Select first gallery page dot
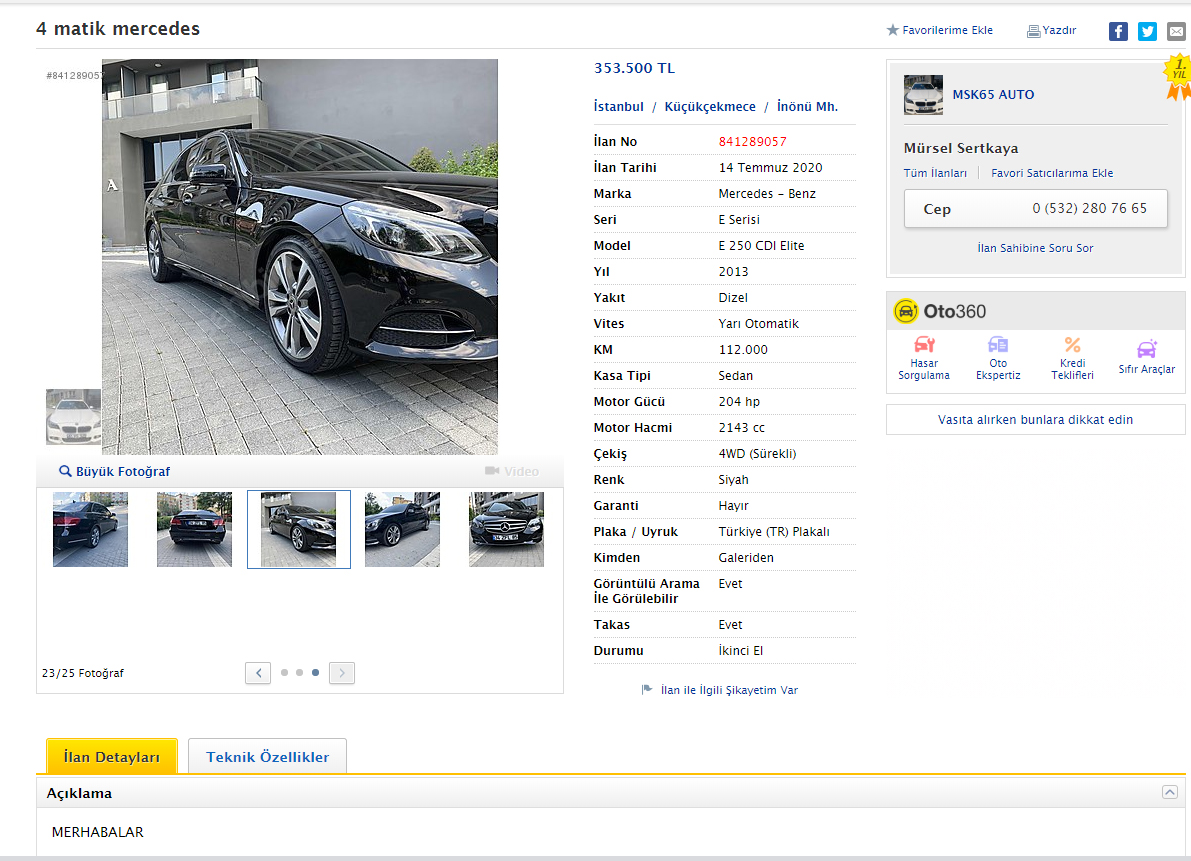Image resolution: width=1191 pixels, height=861 pixels. 284,673
